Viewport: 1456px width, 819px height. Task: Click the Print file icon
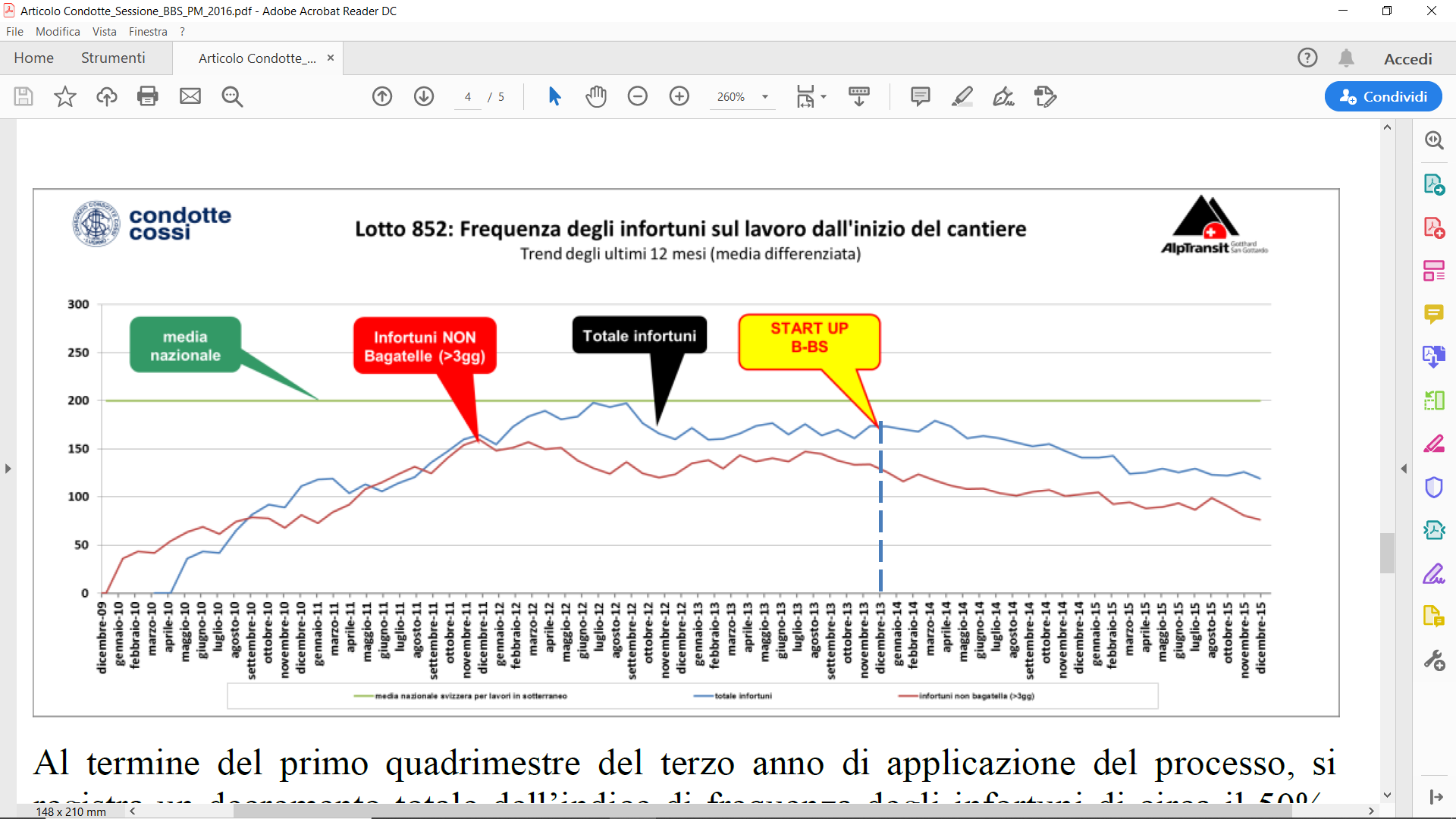(147, 96)
